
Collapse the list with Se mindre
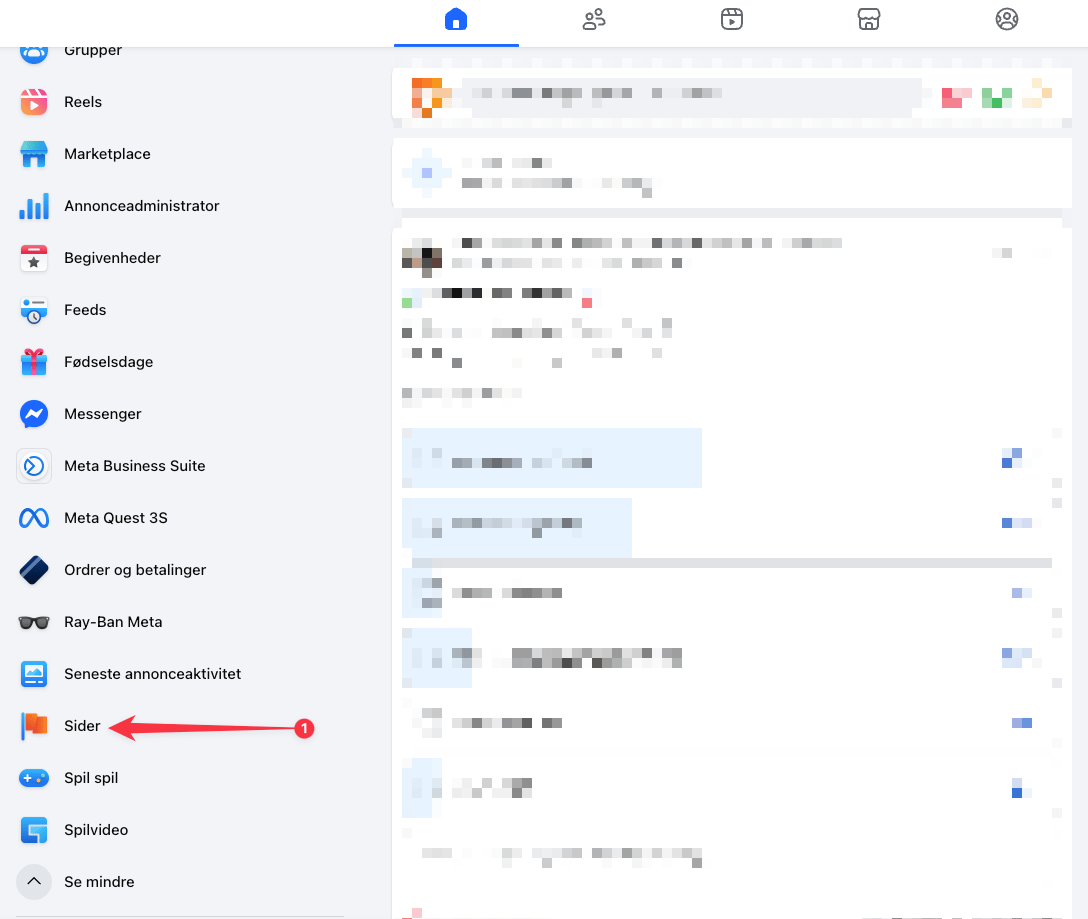pos(76,882)
